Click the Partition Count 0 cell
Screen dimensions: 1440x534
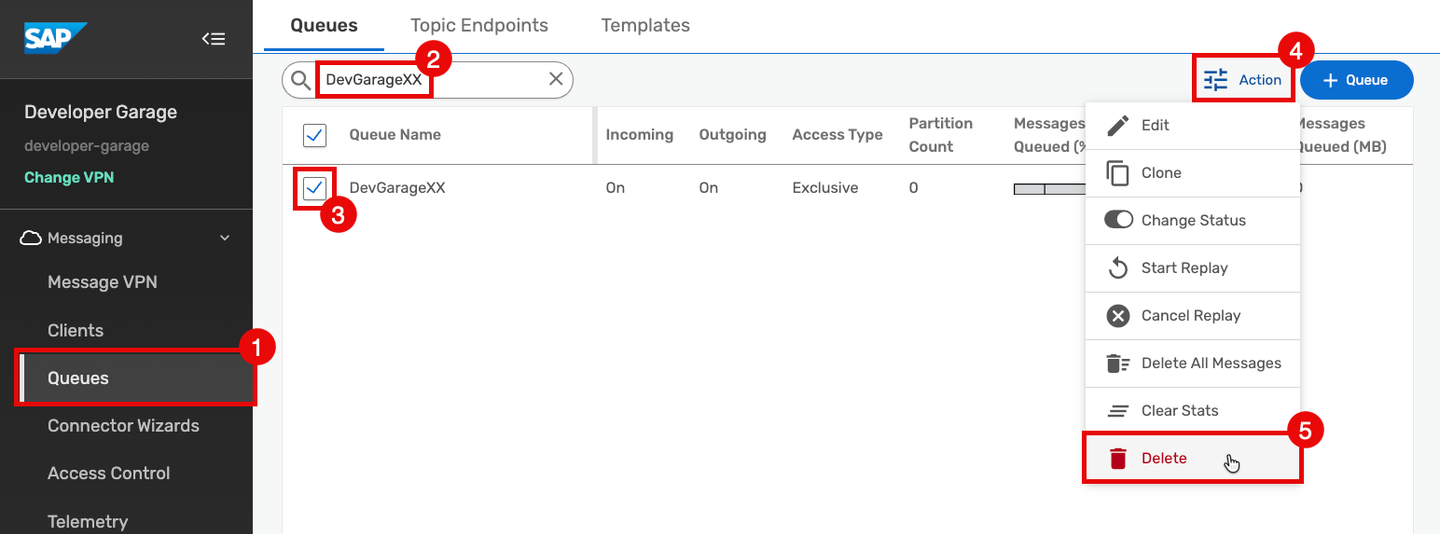[x=913, y=187]
